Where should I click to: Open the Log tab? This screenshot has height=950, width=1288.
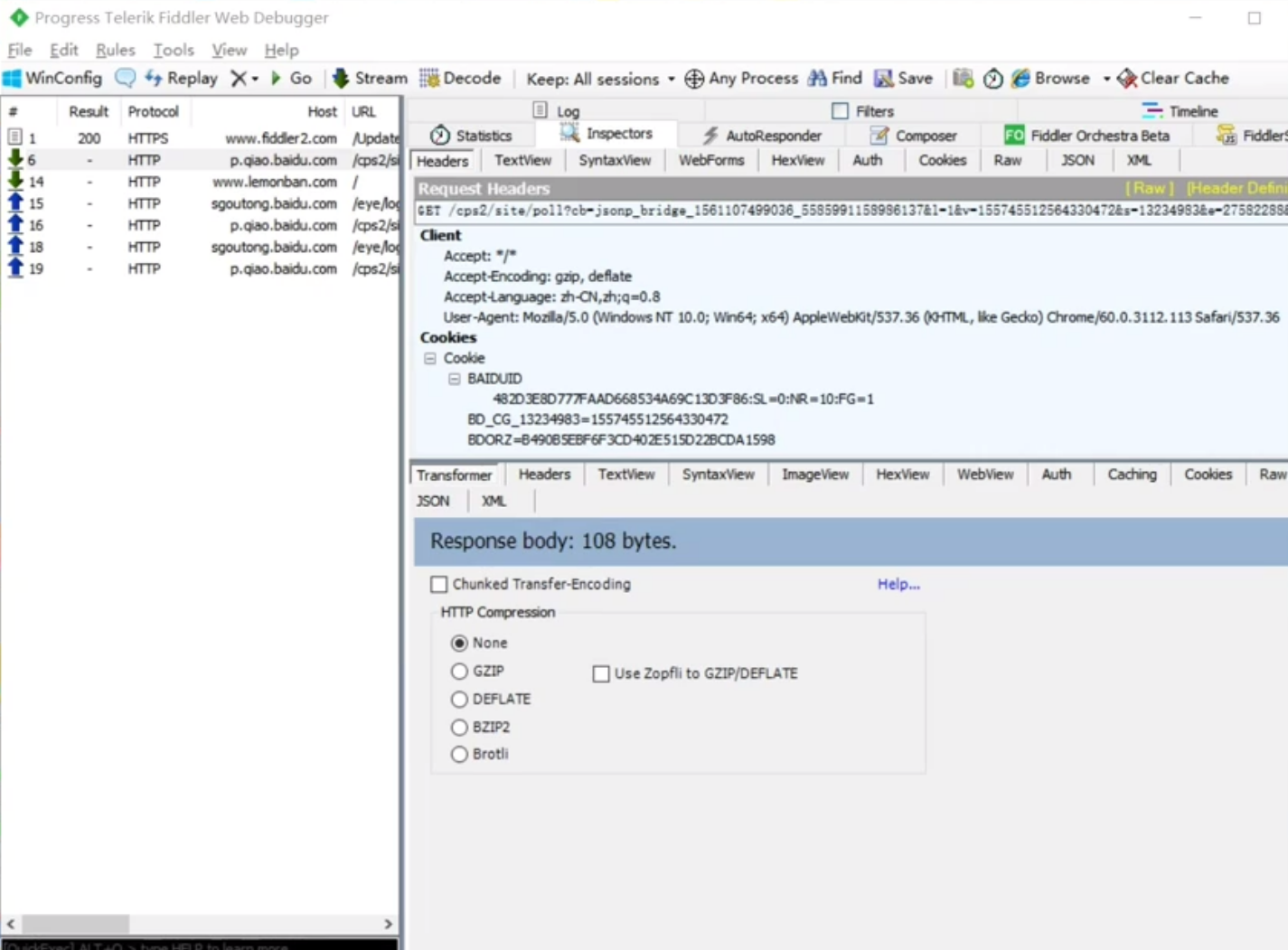557,111
